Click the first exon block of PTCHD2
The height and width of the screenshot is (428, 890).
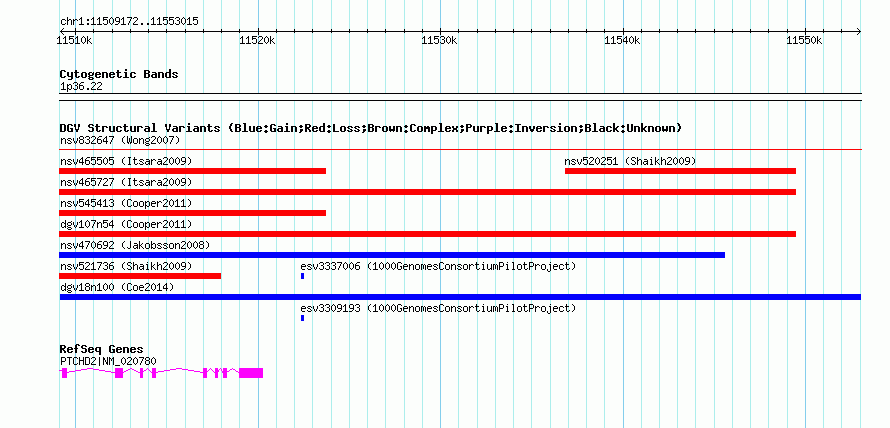coord(64,373)
